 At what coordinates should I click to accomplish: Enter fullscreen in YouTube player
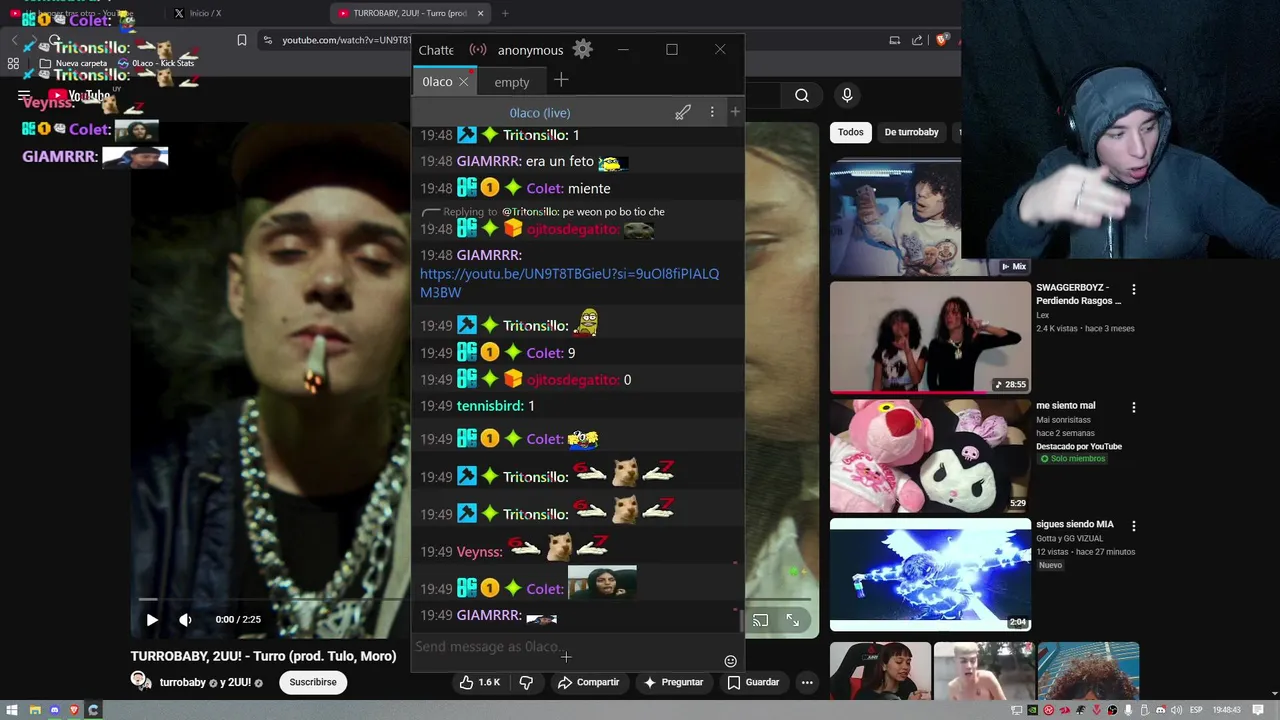click(x=792, y=621)
